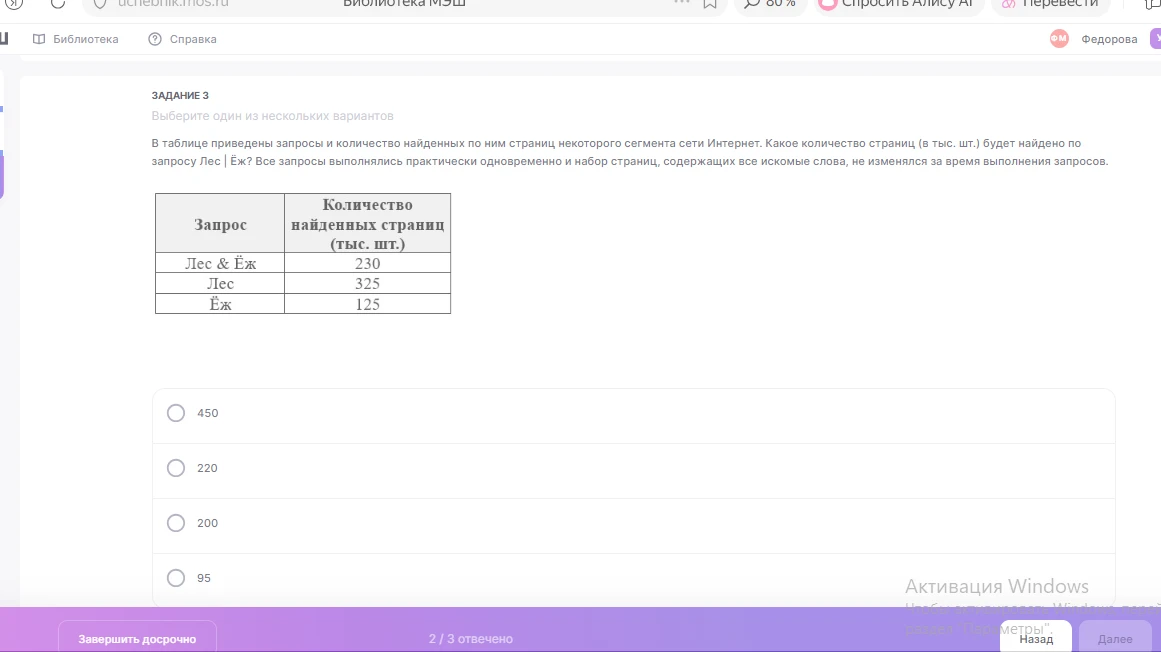
Task: Open the three-dots page menu
Action: [682, 3]
